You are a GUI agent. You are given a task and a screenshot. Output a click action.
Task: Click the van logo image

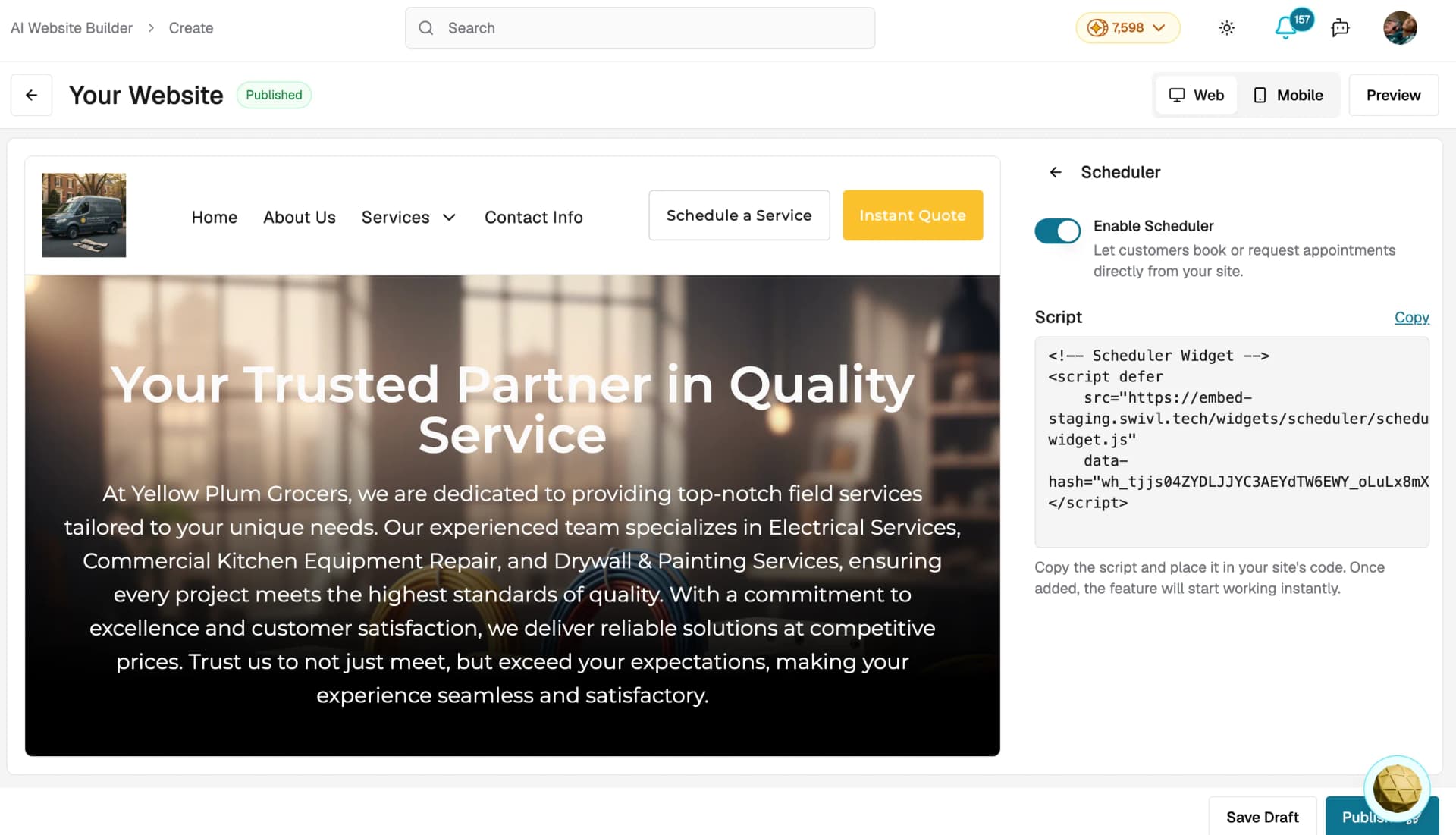pyautogui.click(x=83, y=215)
